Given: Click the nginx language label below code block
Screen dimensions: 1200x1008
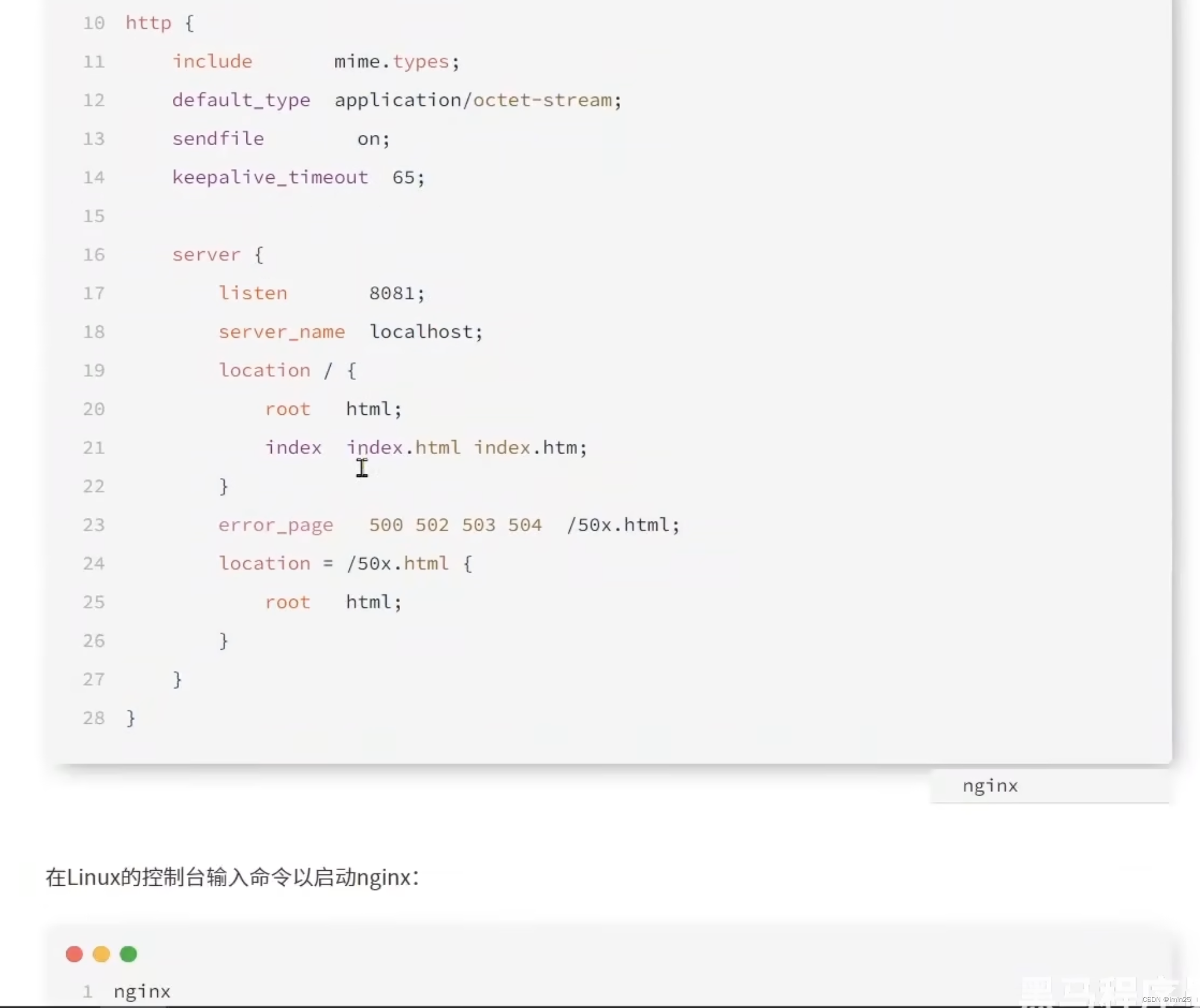Looking at the screenshot, I should pyautogui.click(x=990, y=786).
